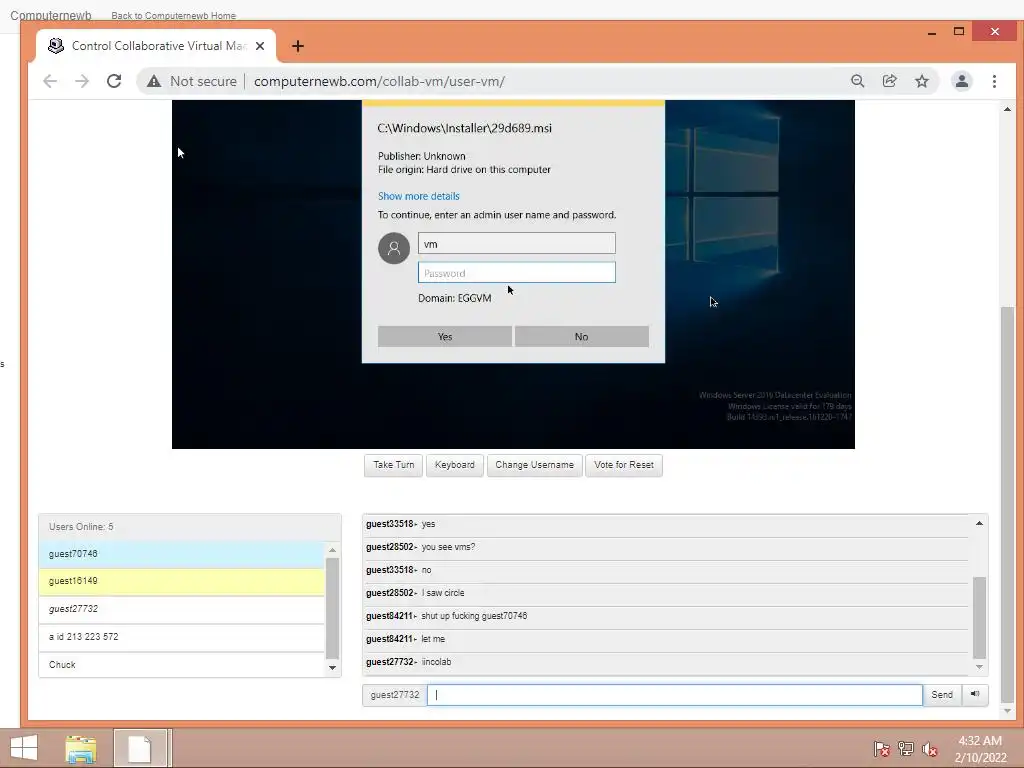
Task: Select guest27732 in users list
Action: pos(182,609)
